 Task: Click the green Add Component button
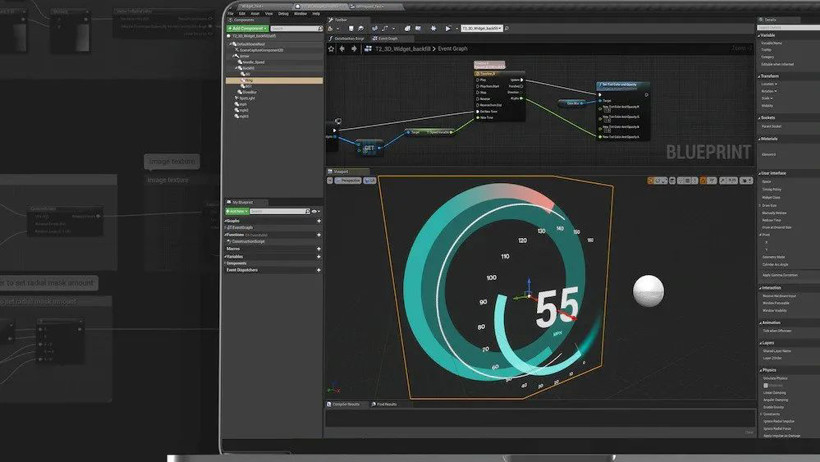(x=247, y=28)
